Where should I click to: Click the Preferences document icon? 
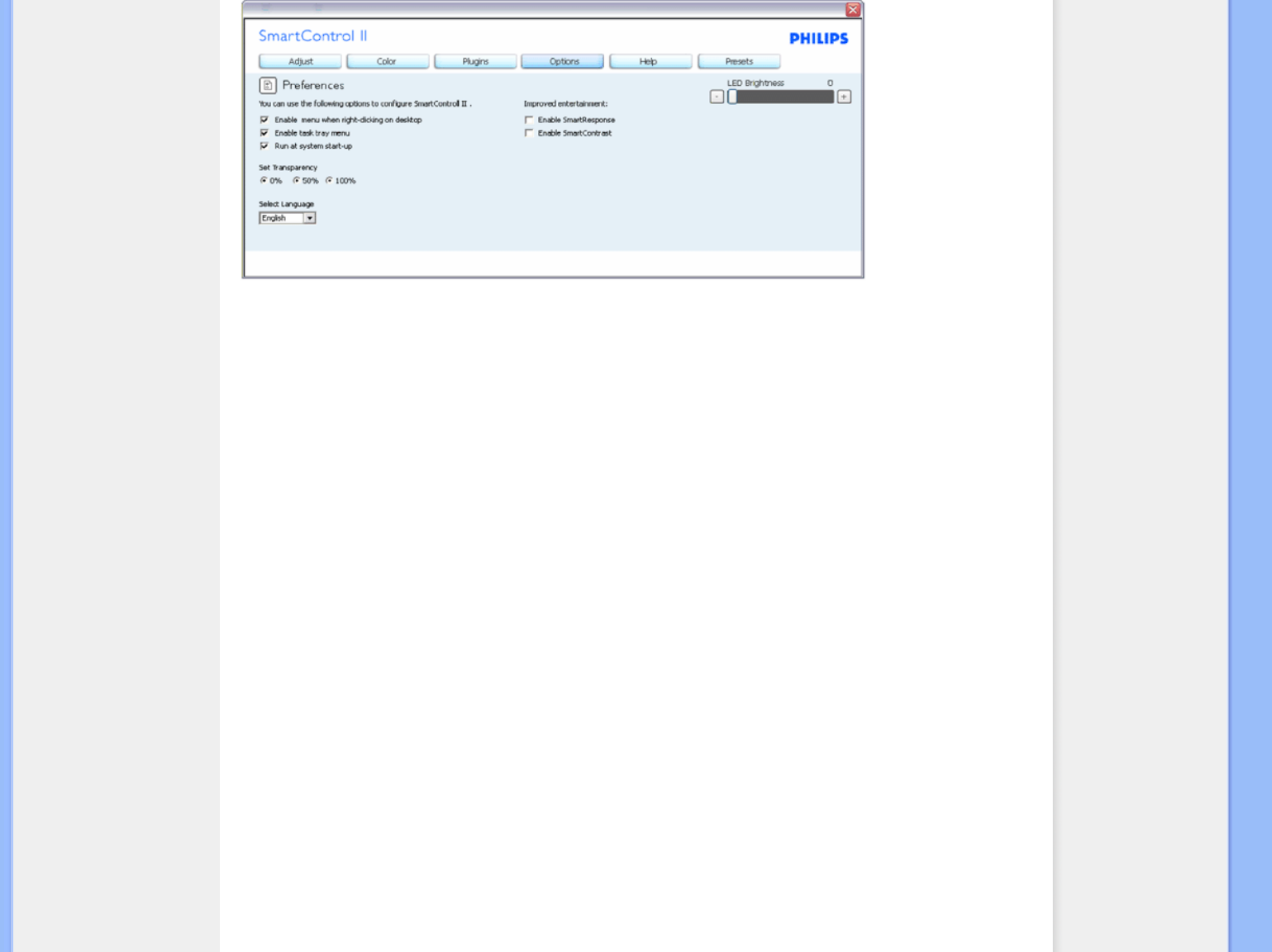coord(268,85)
